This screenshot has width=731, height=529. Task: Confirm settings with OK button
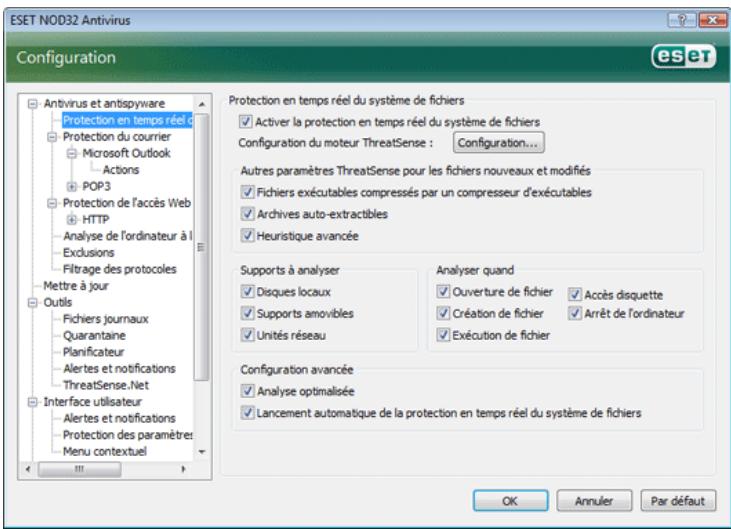(510, 501)
